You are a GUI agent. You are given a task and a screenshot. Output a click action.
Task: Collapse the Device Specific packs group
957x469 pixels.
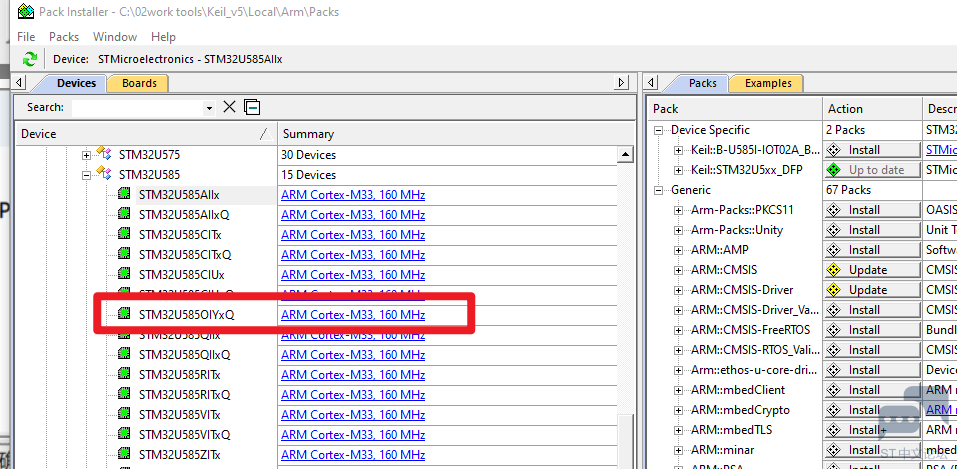click(659, 130)
